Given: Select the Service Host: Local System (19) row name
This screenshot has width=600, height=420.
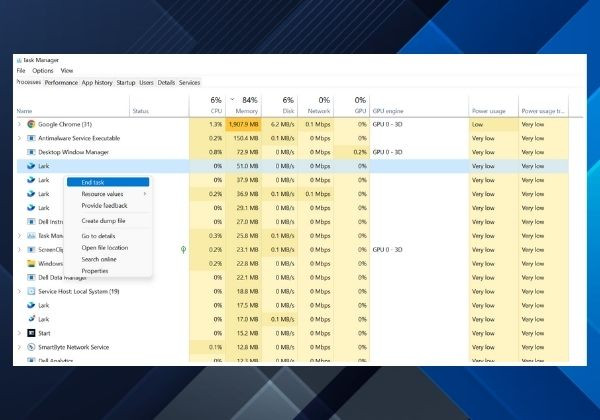Looking at the screenshot, I should [x=79, y=291].
